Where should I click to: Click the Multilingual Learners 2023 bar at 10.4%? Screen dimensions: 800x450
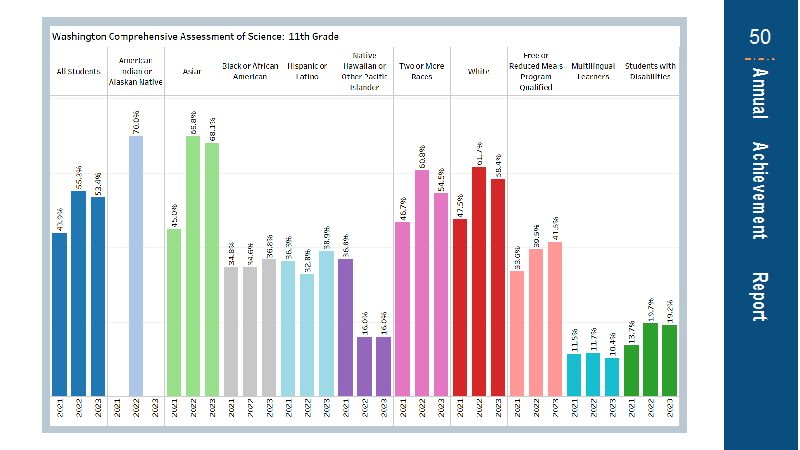pyautogui.click(x=612, y=377)
